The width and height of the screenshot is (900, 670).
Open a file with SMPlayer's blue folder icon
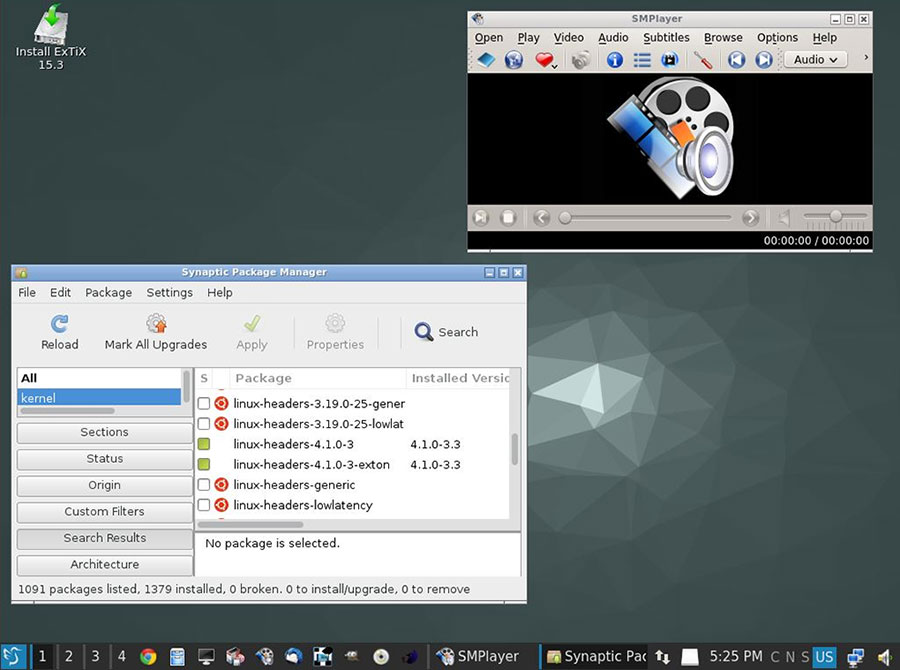486,60
